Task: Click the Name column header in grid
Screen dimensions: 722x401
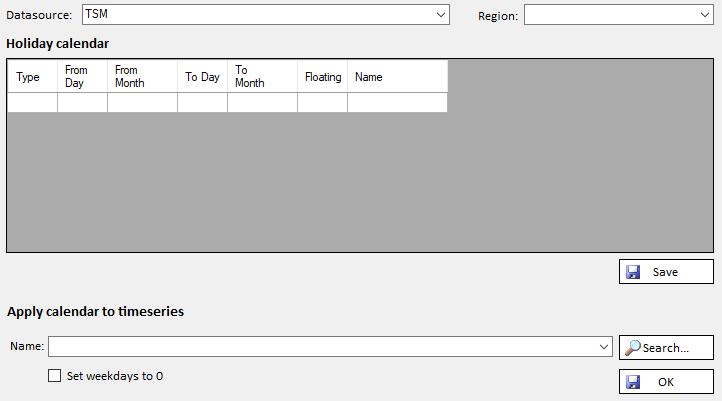Action: tap(396, 77)
